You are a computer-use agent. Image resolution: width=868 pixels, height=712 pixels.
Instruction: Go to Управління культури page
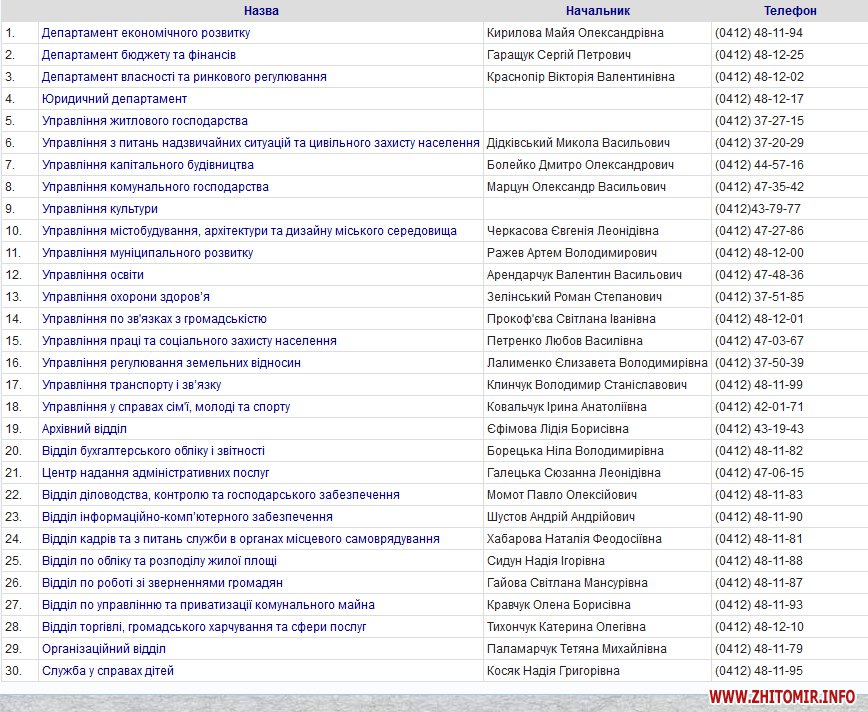click(99, 209)
